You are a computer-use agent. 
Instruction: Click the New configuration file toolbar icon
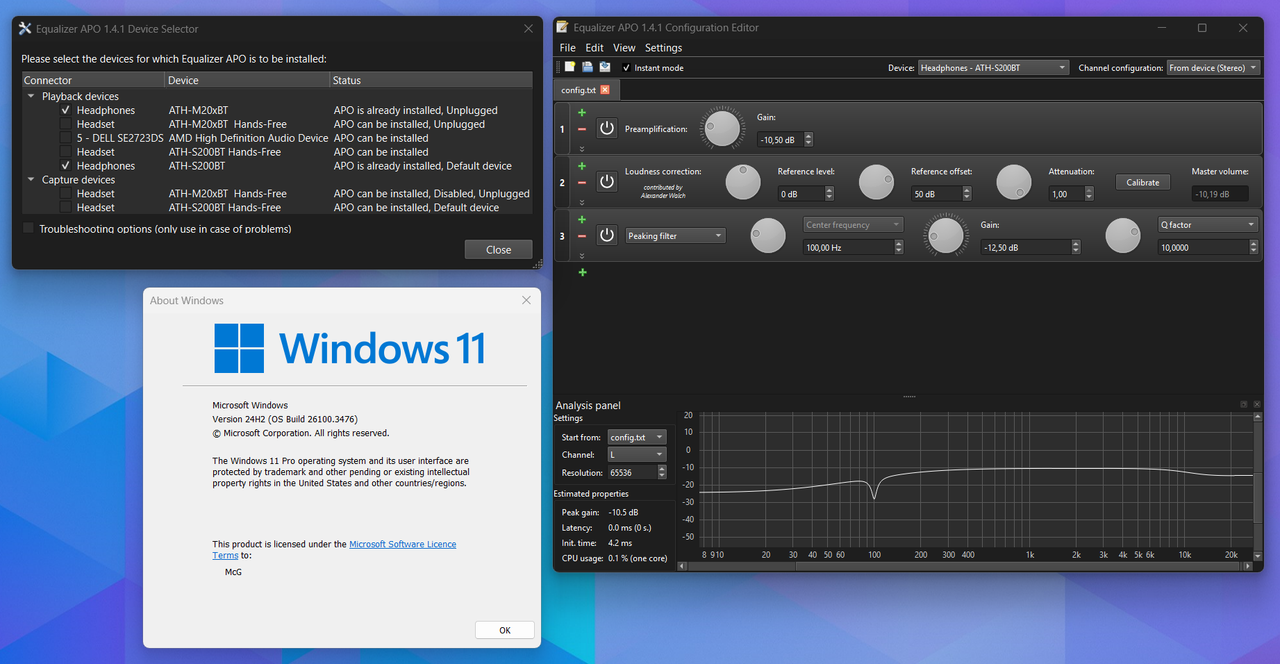570,67
